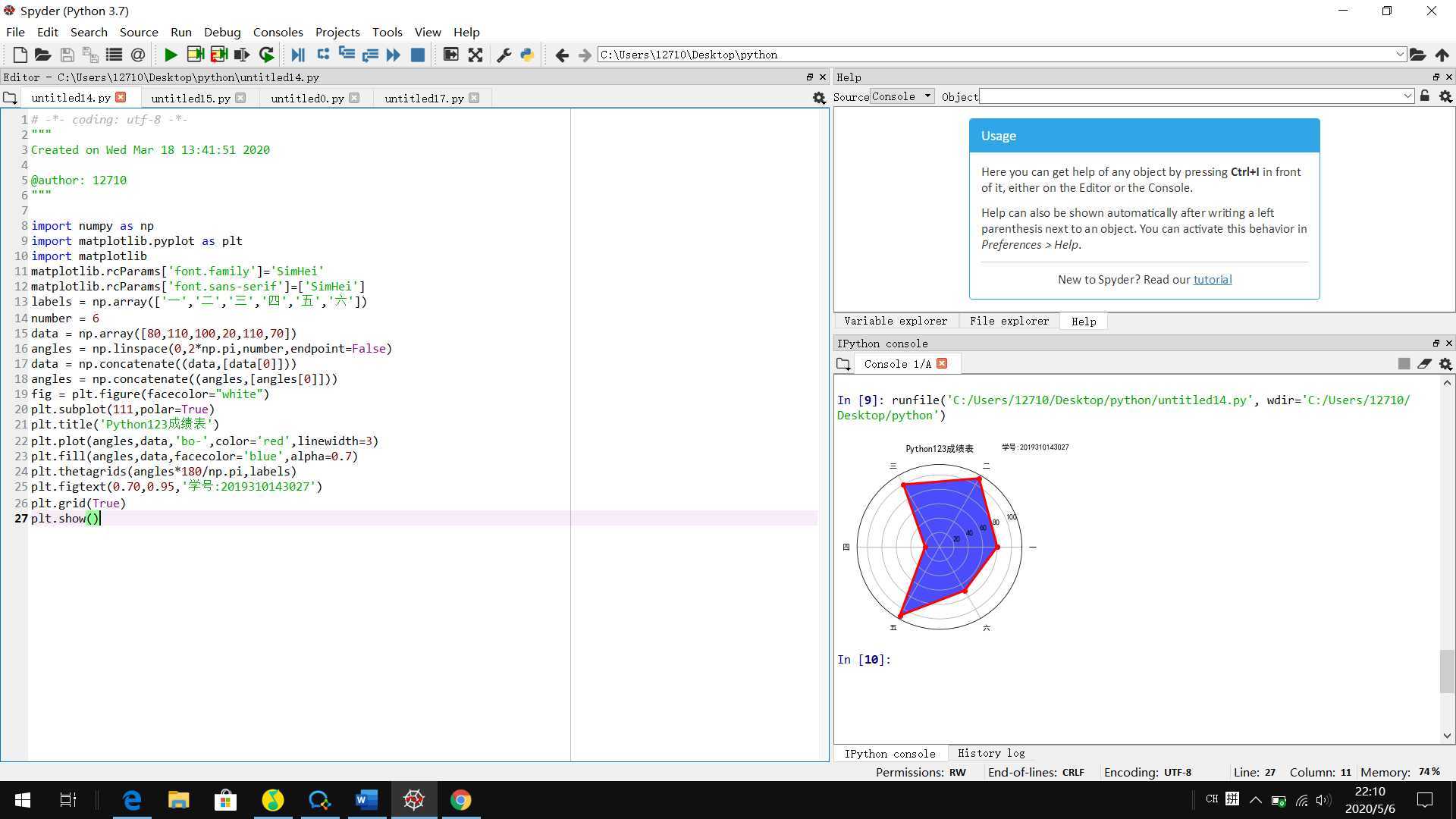
Task: Toggle the Help pane lock icon
Action: coord(1425,96)
